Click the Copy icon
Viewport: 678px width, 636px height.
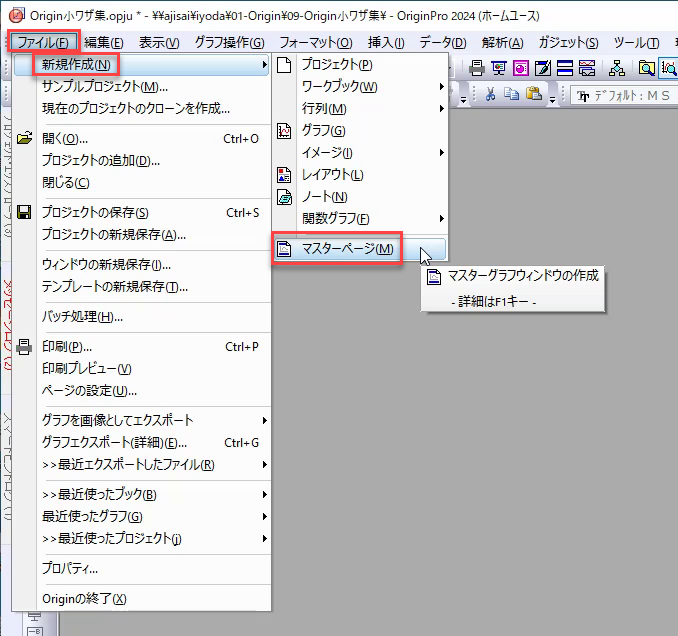coord(512,94)
